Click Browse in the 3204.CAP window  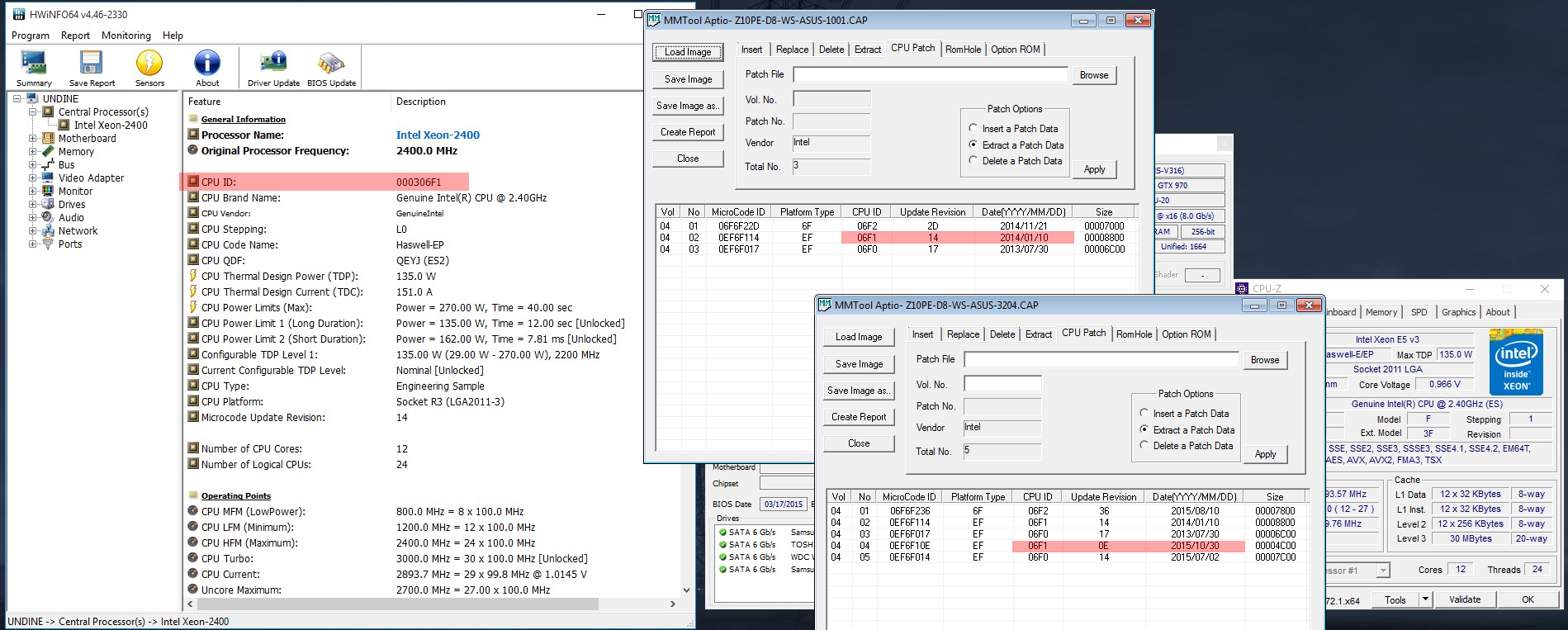pyautogui.click(x=1264, y=360)
